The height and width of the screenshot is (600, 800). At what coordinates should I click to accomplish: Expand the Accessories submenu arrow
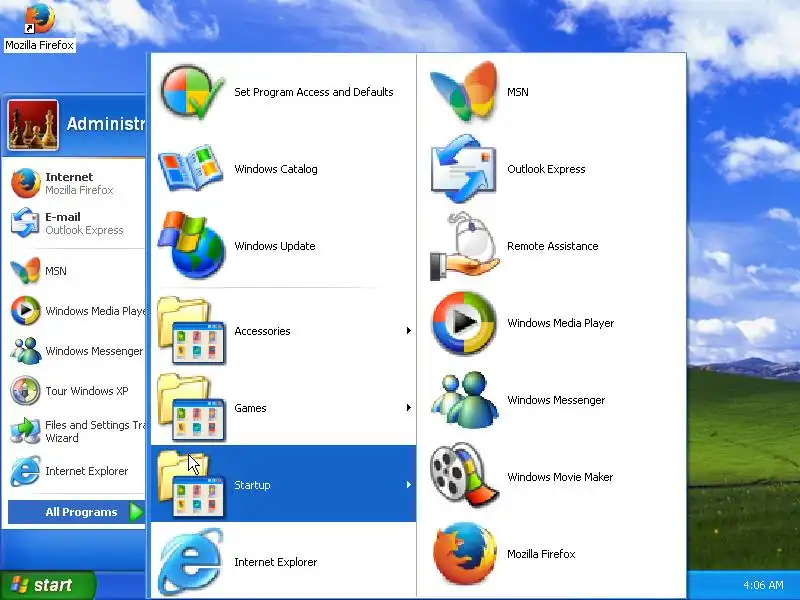click(409, 331)
